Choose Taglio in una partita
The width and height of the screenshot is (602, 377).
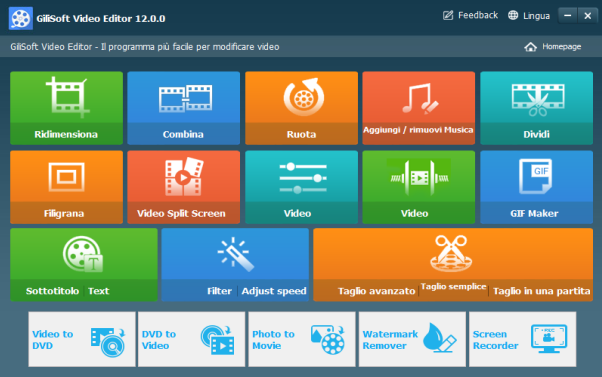coord(541,291)
